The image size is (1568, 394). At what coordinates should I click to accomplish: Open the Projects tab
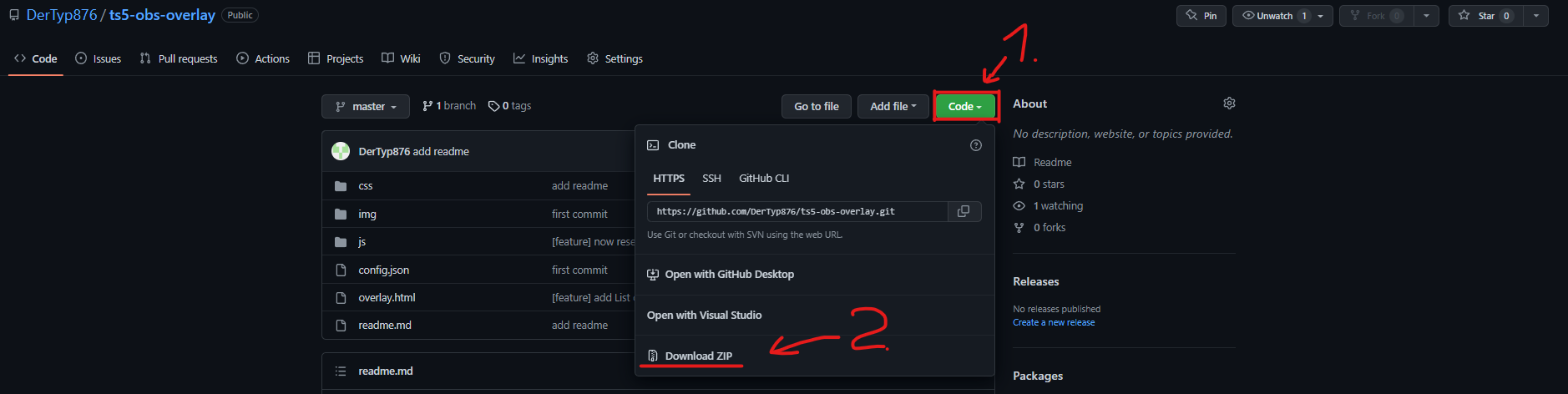(x=336, y=58)
